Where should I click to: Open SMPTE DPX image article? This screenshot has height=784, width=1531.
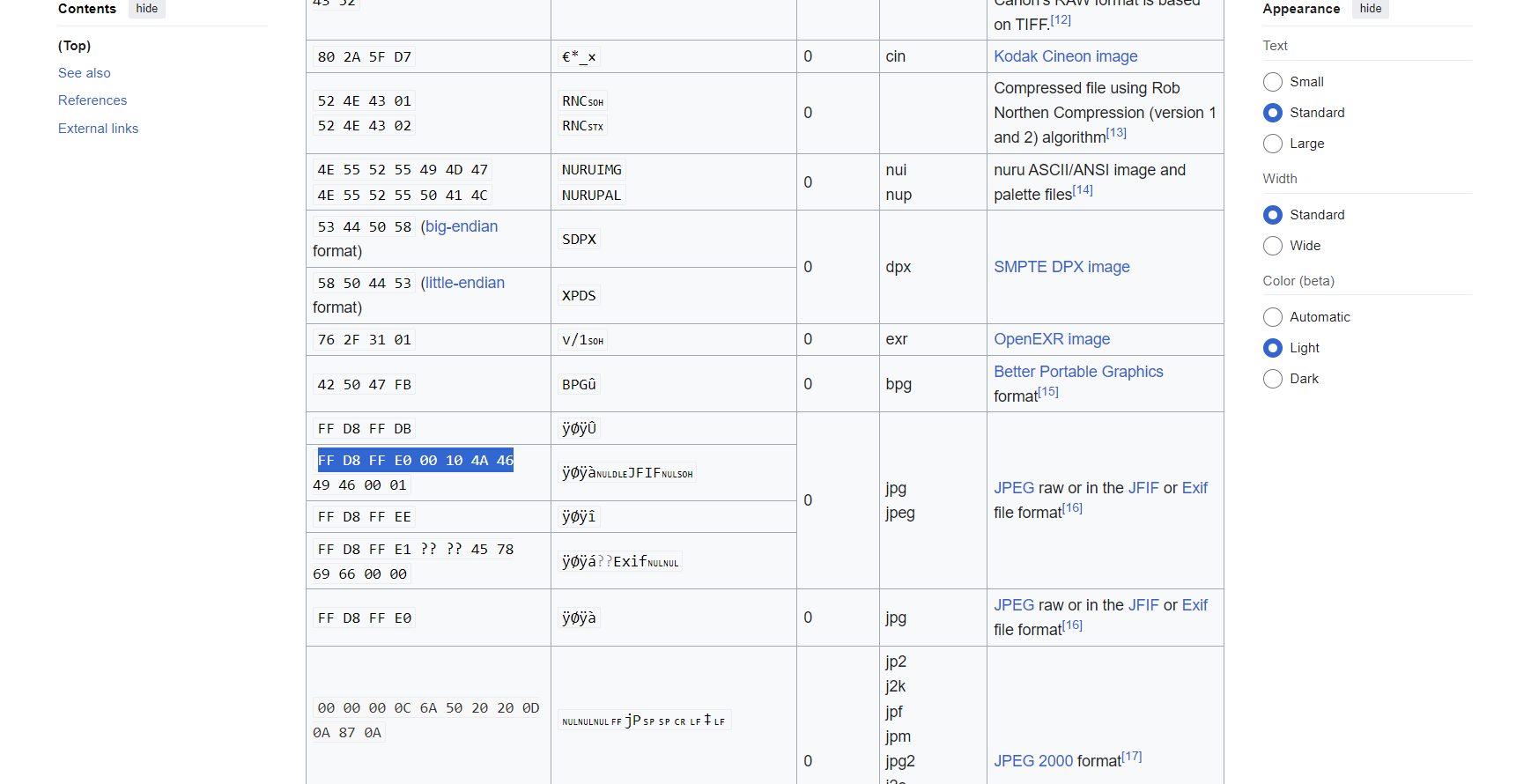1061,267
